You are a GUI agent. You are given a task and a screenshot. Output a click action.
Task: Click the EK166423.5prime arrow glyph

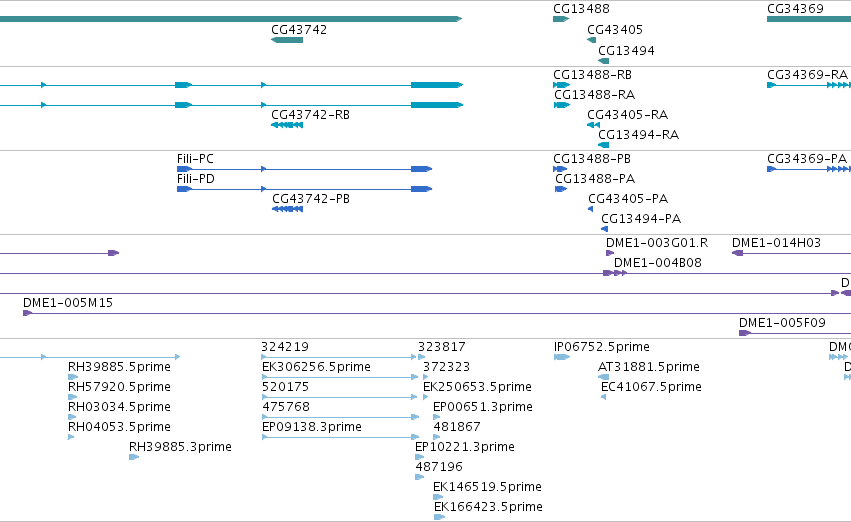tap(440, 518)
